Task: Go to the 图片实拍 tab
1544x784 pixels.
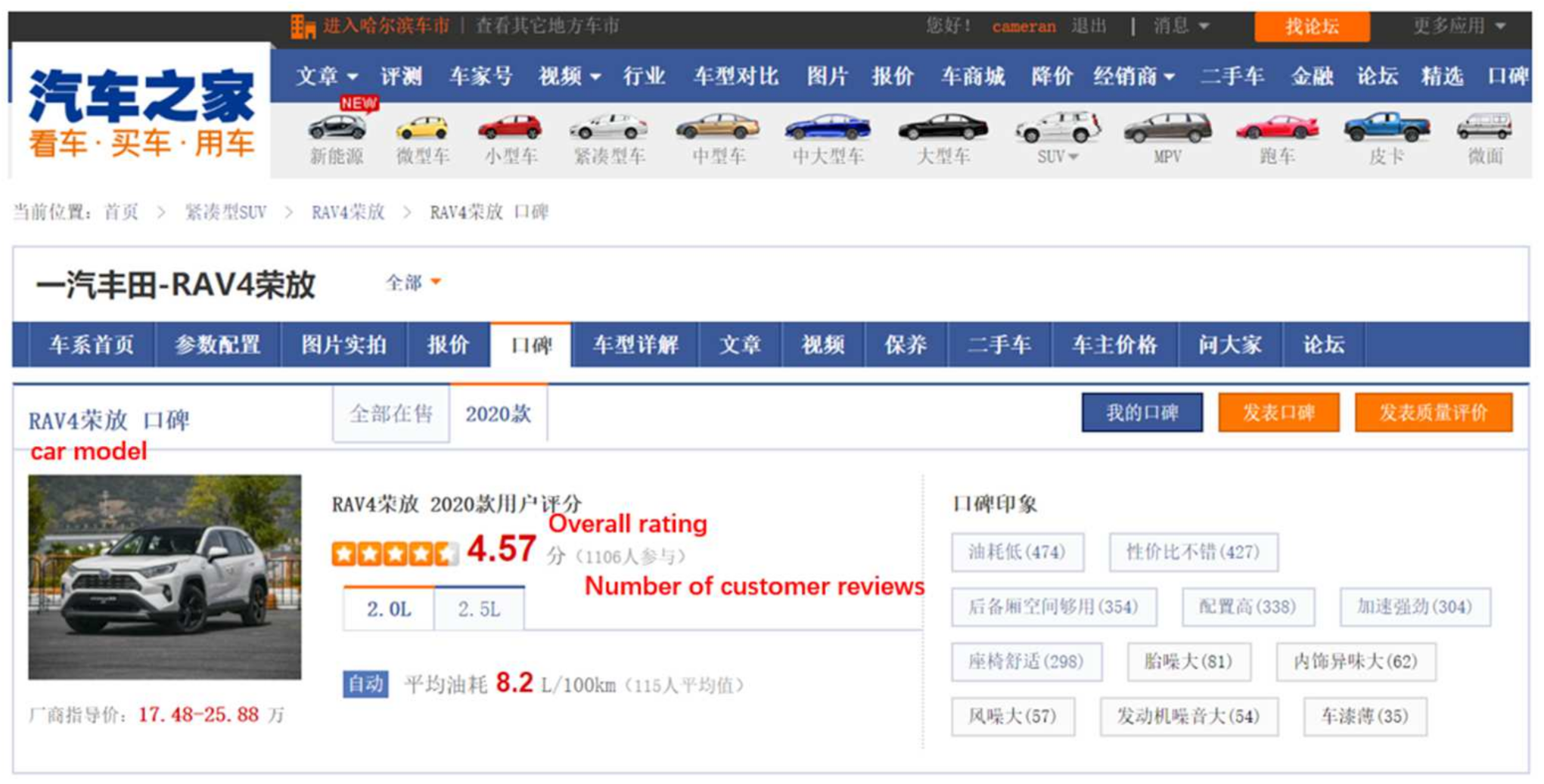Action: [344, 346]
